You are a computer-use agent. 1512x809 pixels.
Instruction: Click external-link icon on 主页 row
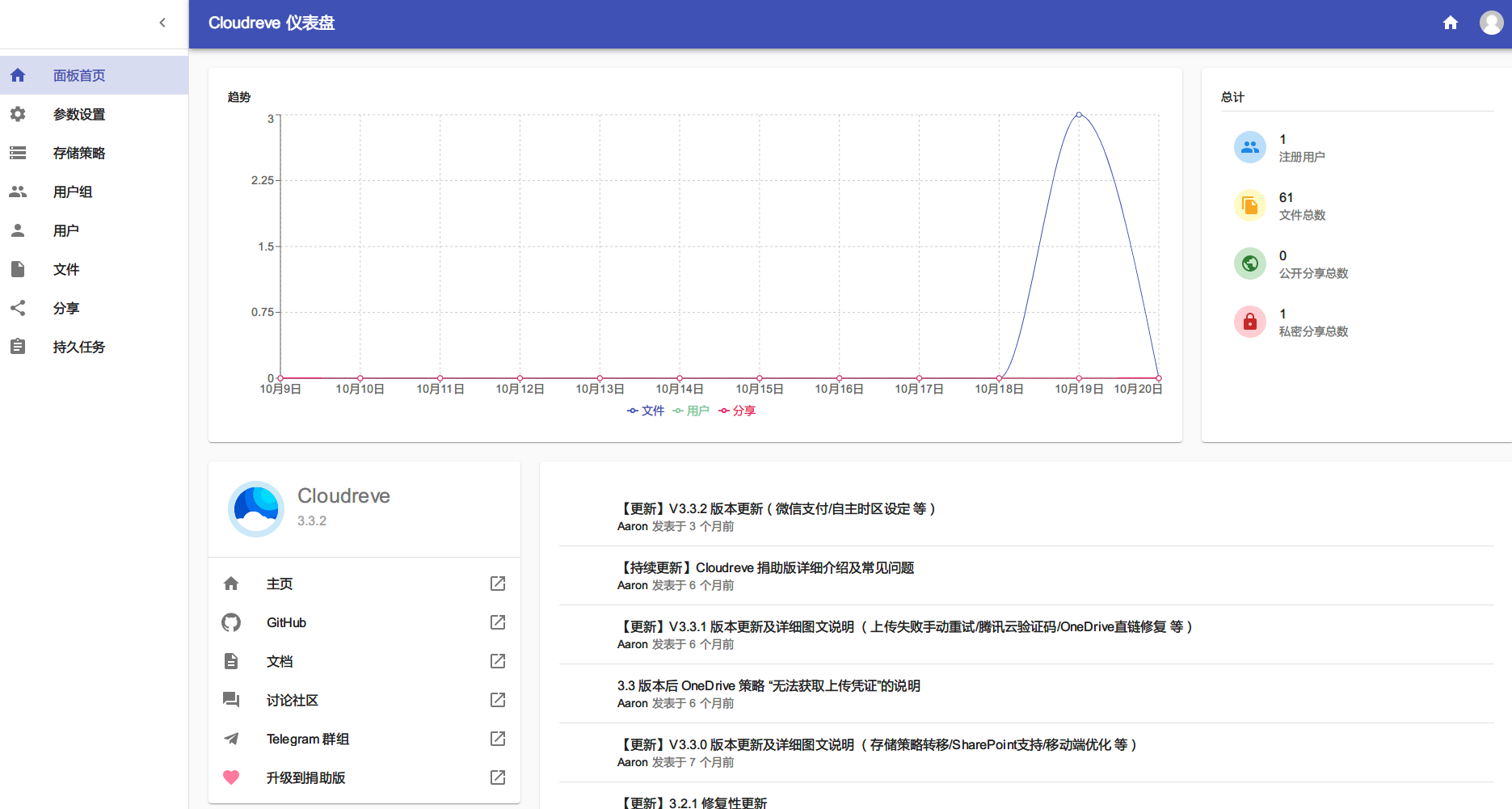tap(498, 584)
